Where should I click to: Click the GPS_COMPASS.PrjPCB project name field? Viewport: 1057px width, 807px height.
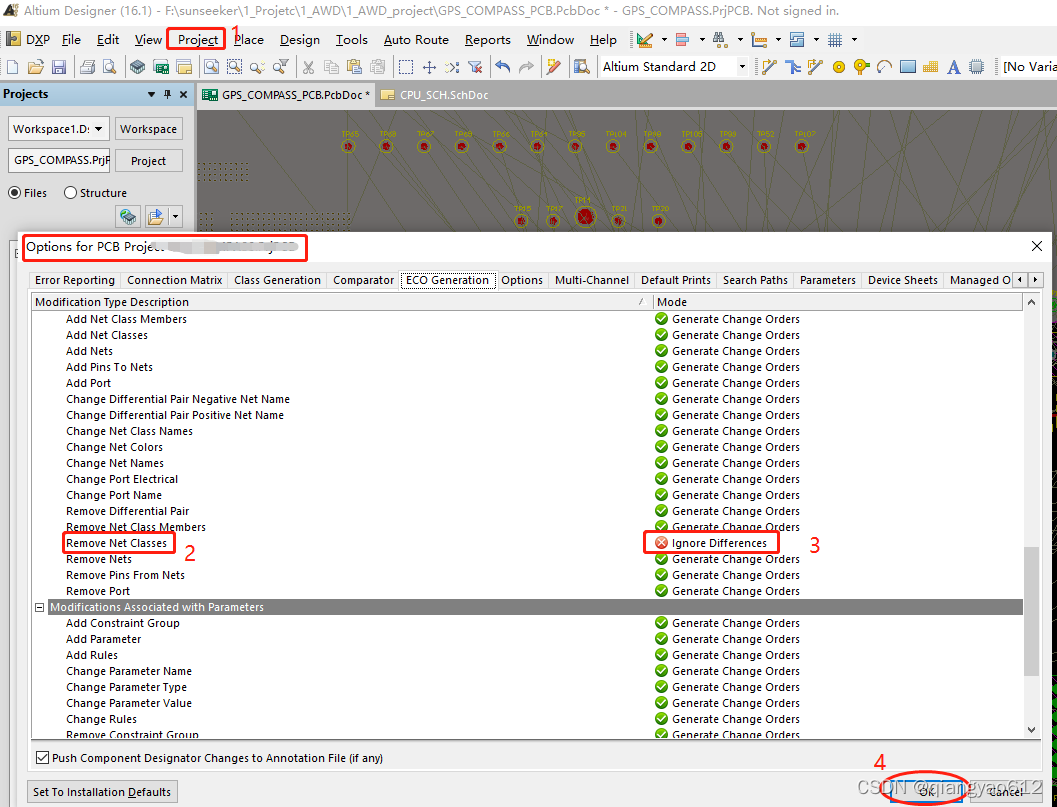click(x=59, y=160)
